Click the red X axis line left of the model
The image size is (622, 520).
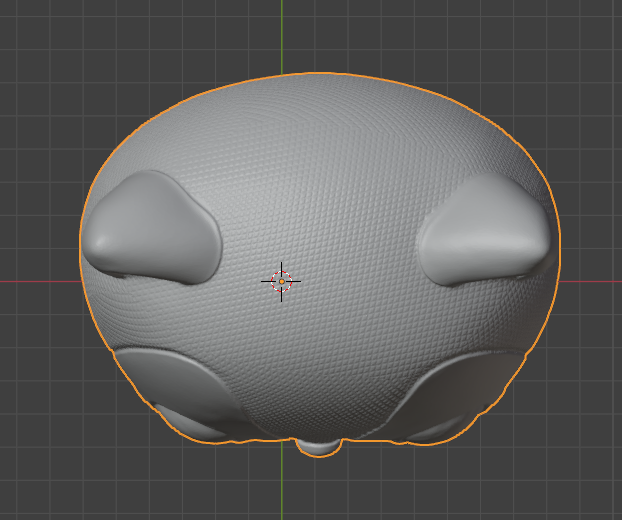(40, 281)
